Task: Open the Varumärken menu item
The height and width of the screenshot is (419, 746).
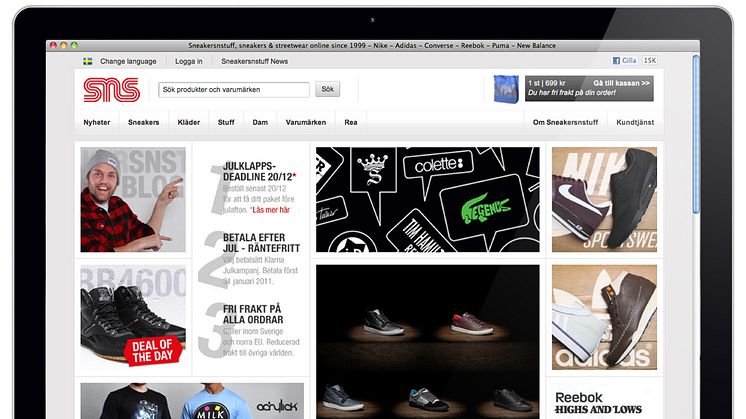Action: point(305,122)
